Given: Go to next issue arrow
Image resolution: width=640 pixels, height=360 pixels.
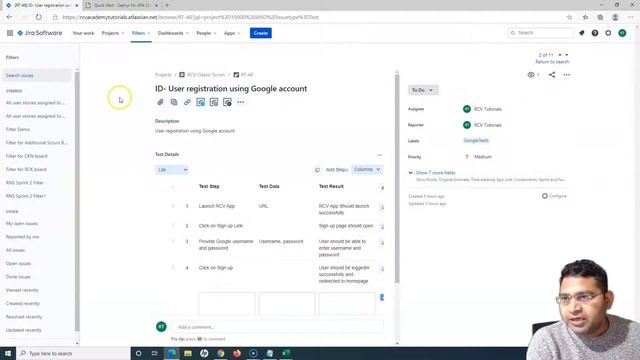Looking at the screenshot, I should click(567, 55).
